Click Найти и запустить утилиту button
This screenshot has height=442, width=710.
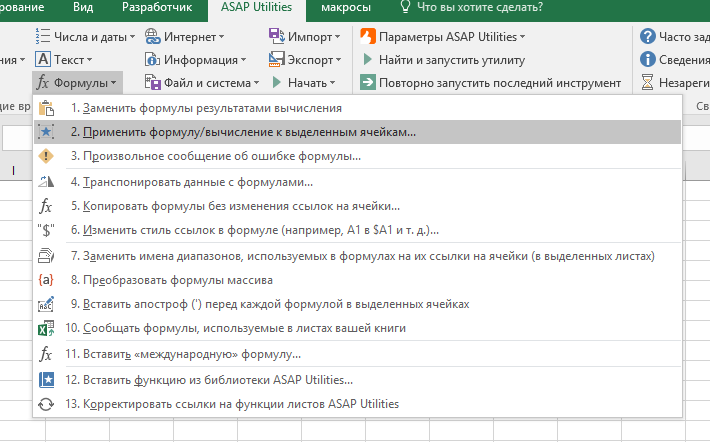[x=443, y=60]
